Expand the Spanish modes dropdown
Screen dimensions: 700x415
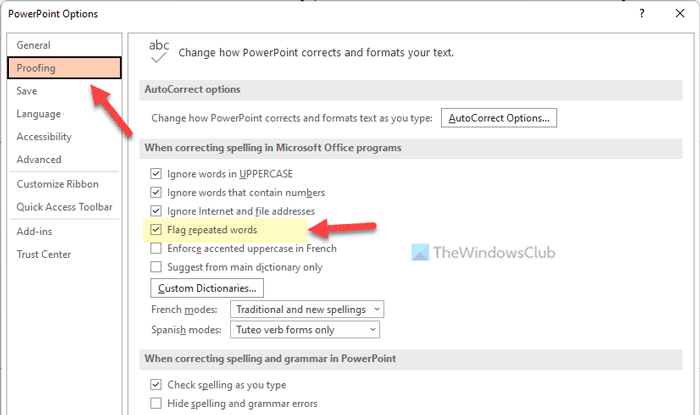[x=305, y=329]
